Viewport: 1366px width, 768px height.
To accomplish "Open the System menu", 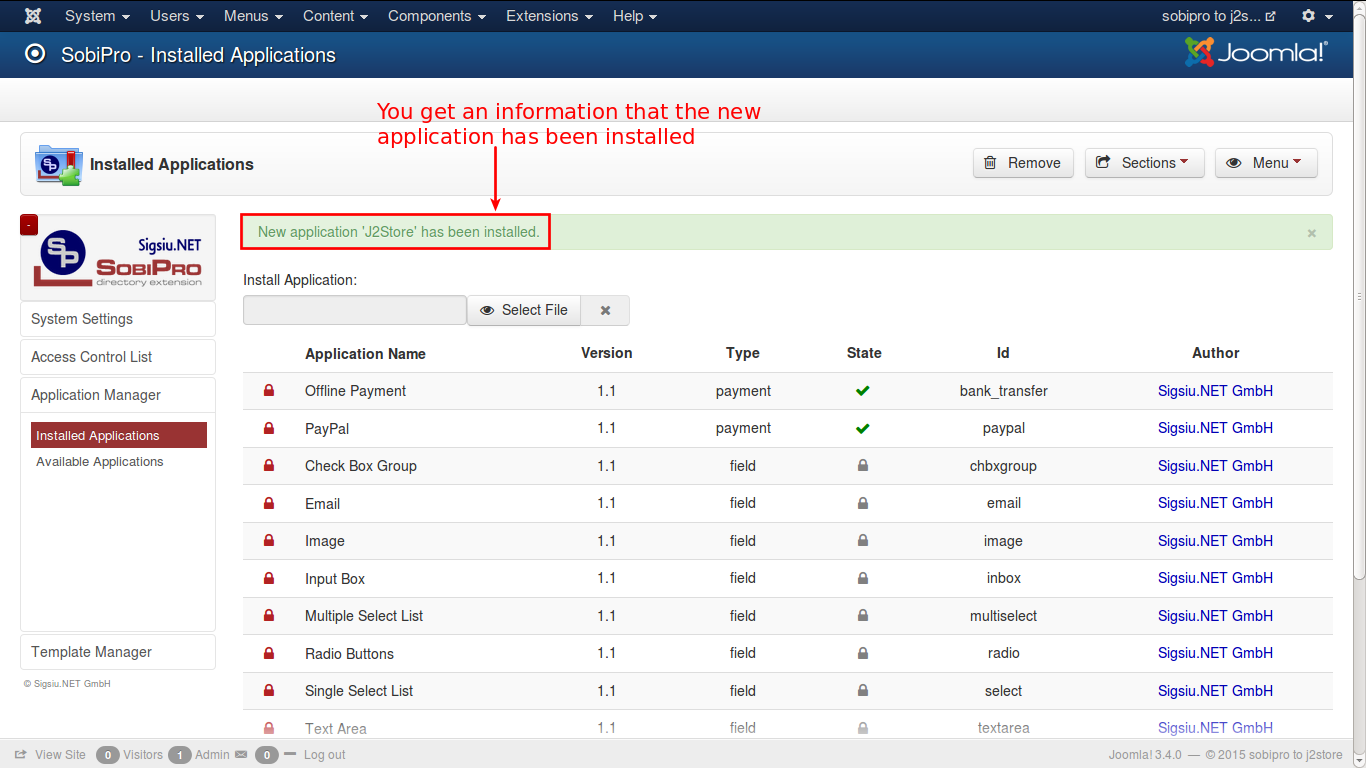I will pyautogui.click(x=97, y=16).
